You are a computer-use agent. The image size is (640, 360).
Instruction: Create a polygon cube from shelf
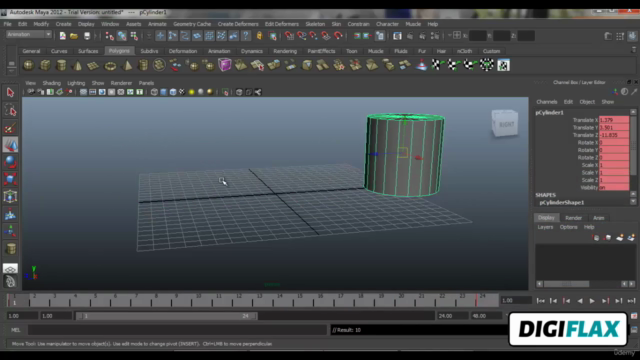(x=45, y=65)
